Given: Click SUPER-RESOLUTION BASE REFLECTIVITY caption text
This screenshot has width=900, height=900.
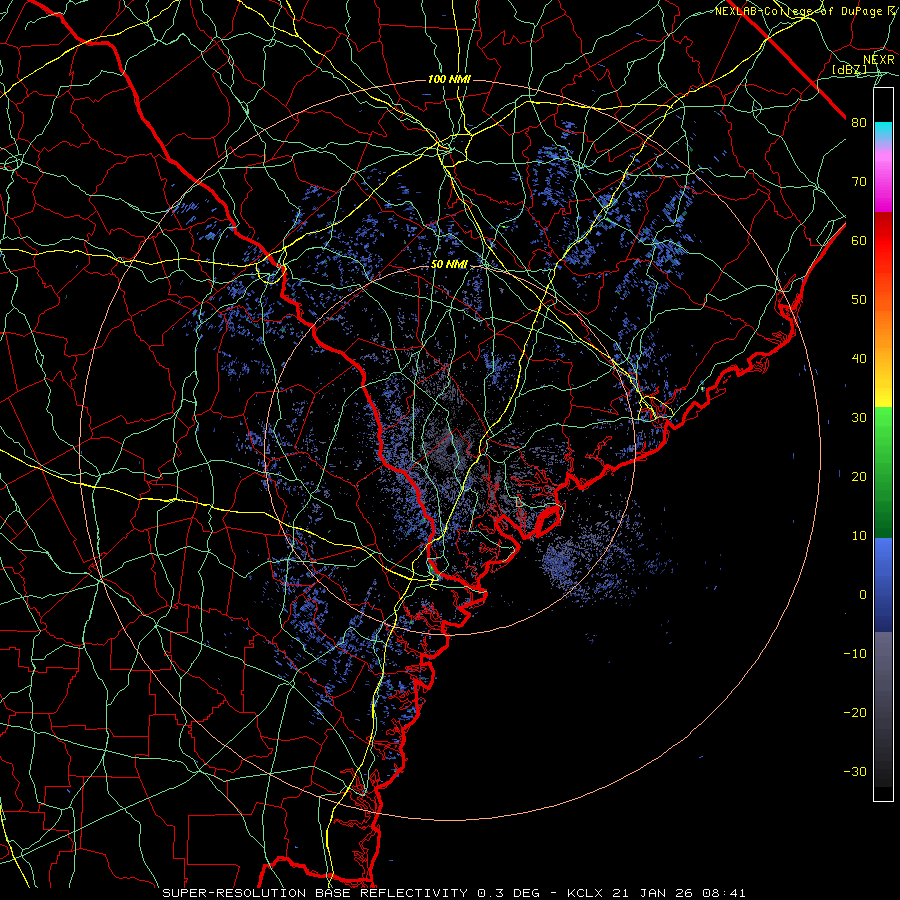Looking at the screenshot, I should [x=315, y=893].
